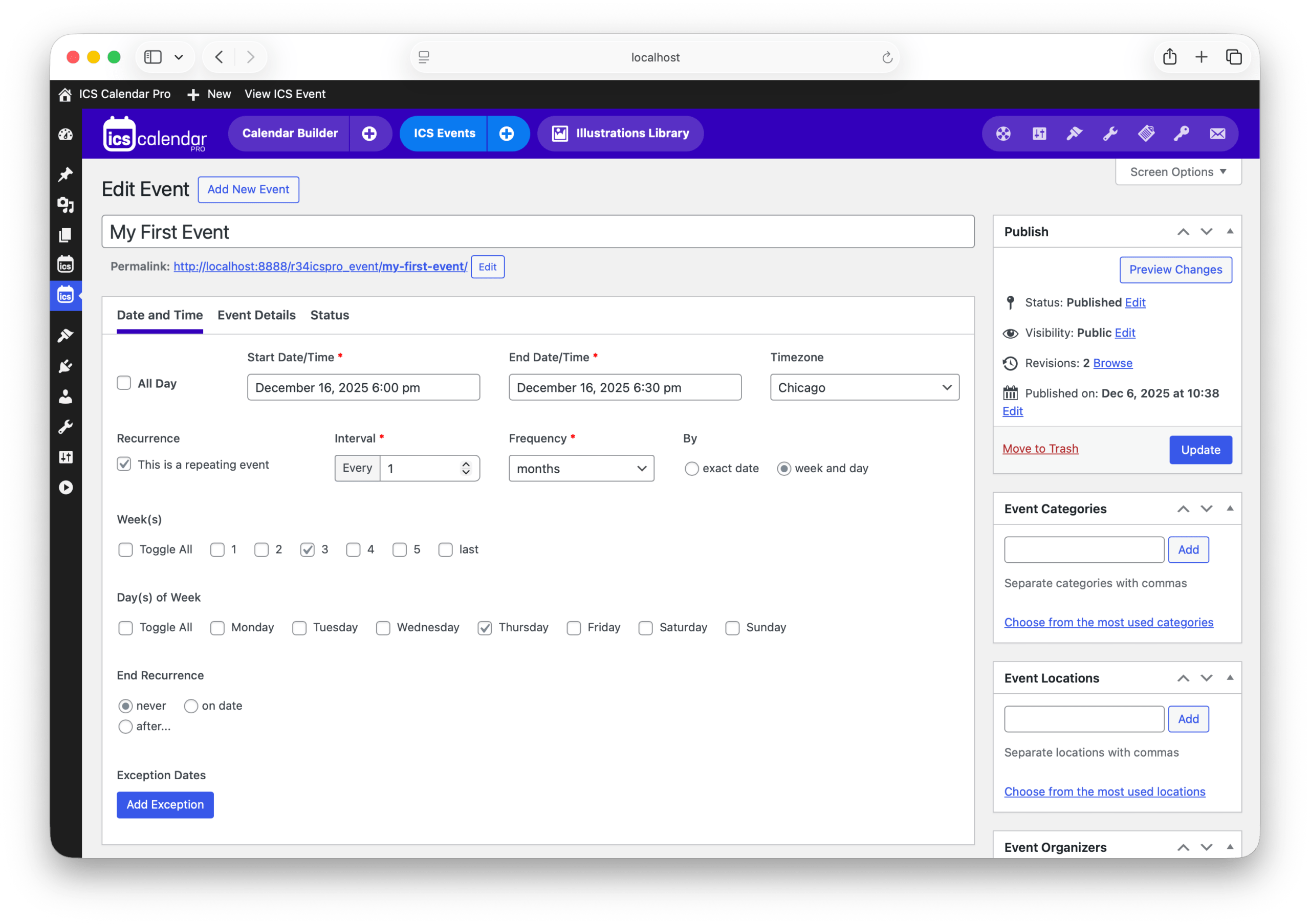Open the Status tab
This screenshot has width=1310, height=924.
point(329,315)
